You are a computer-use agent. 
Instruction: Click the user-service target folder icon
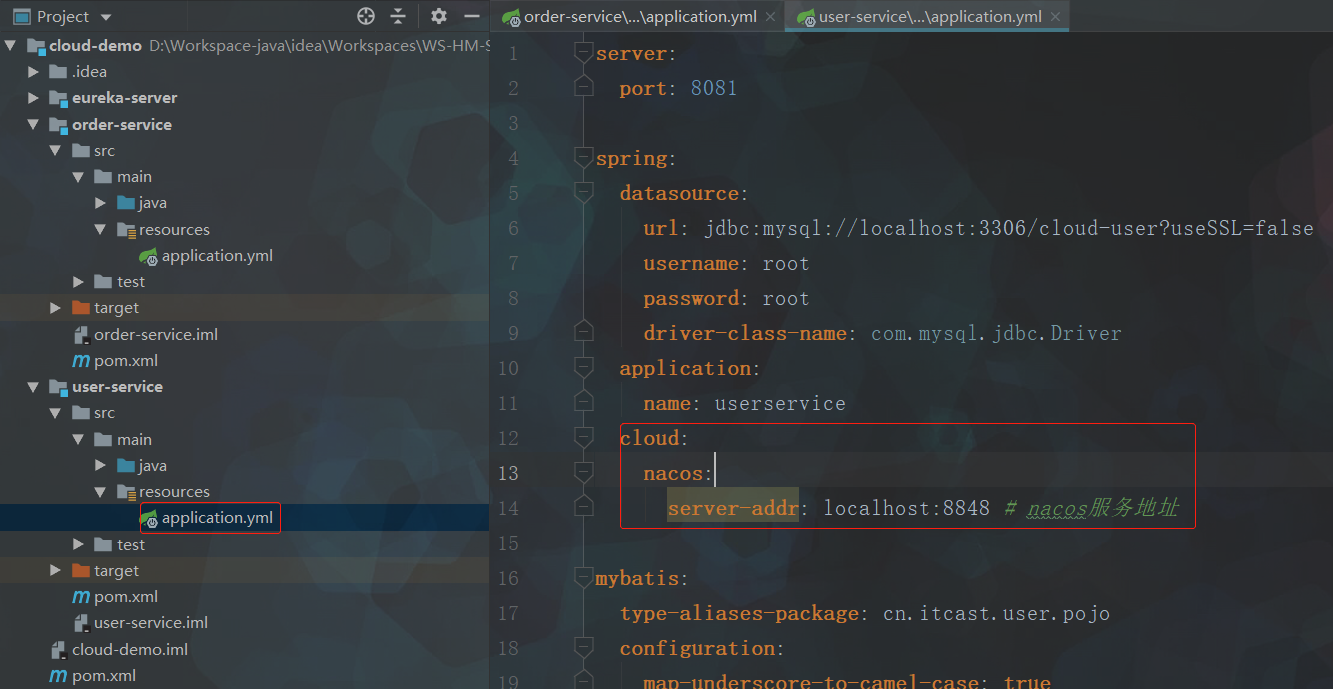81,571
